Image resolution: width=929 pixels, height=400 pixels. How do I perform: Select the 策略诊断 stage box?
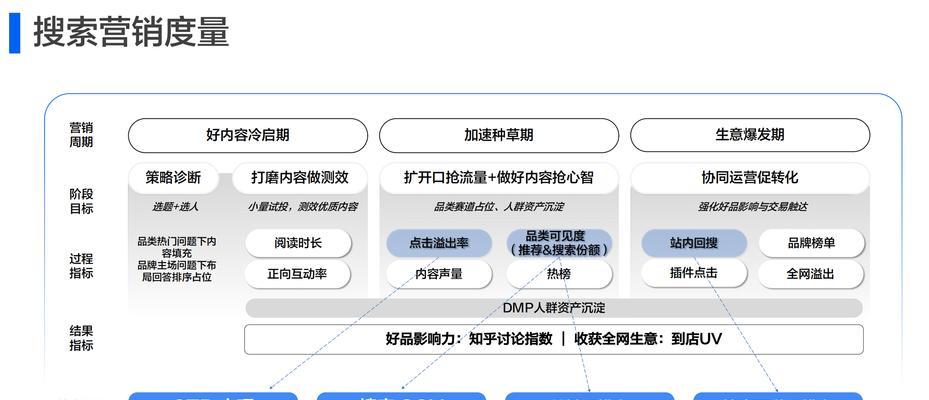coord(173,178)
